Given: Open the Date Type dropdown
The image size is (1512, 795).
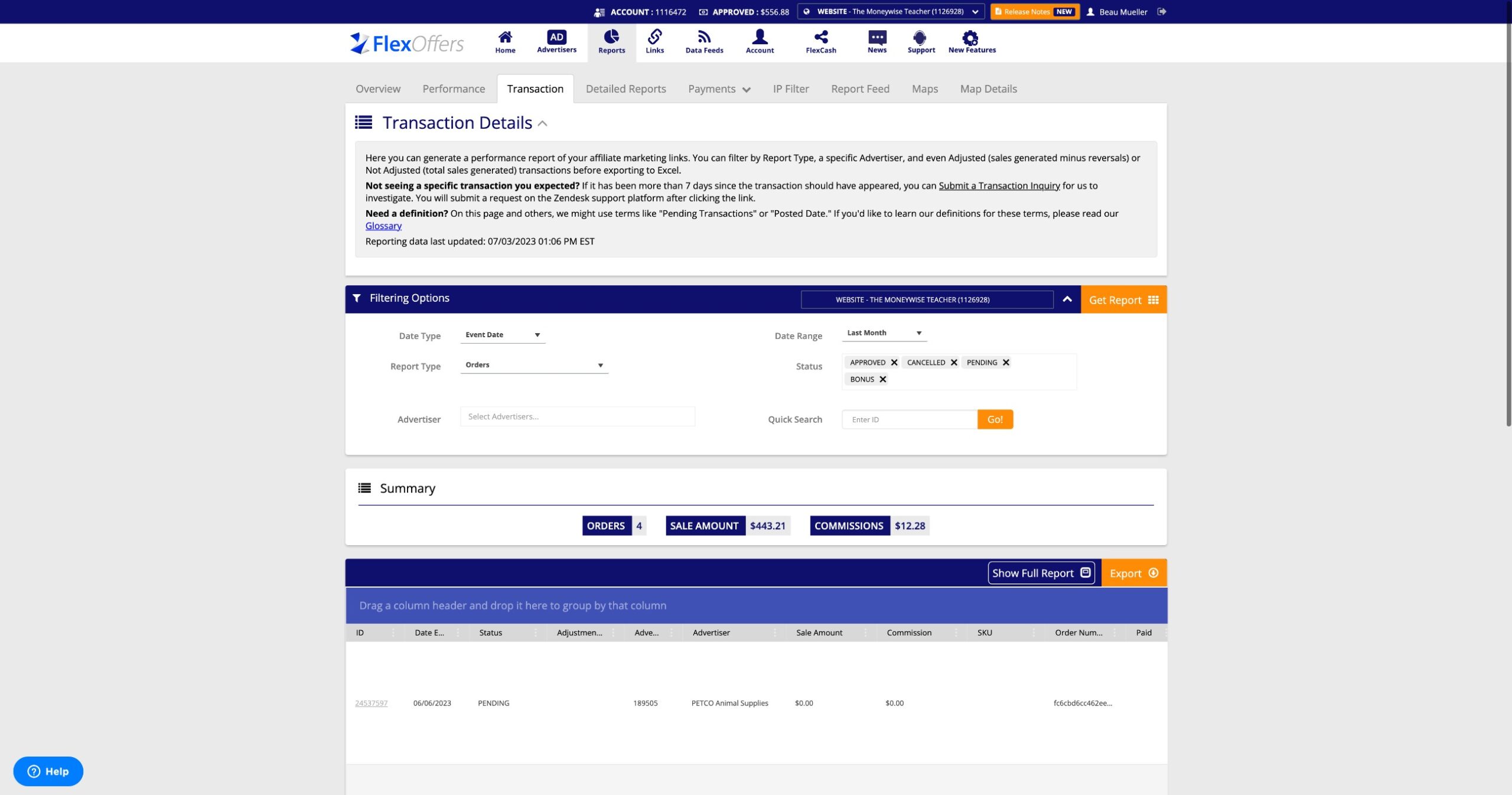Looking at the screenshot, I should [503, 335].
